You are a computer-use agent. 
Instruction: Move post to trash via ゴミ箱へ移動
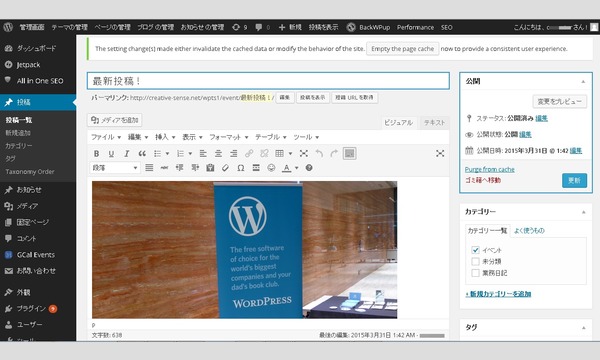pyautogui.click(x=483, y=180)
